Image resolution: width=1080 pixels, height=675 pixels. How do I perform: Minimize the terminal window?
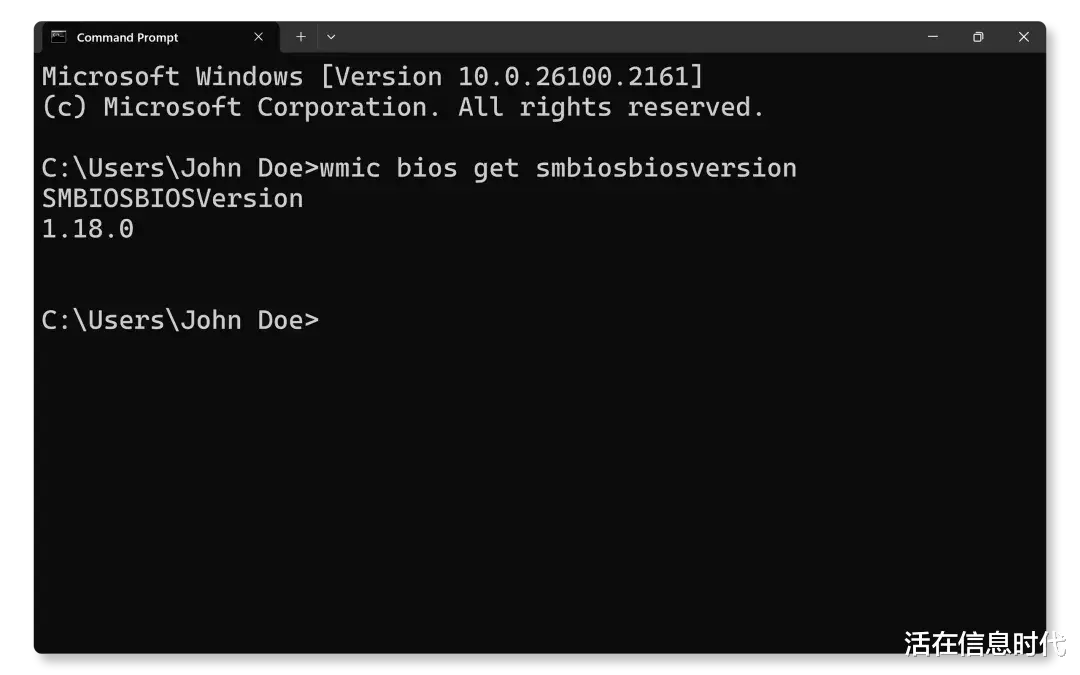(933, 37)
